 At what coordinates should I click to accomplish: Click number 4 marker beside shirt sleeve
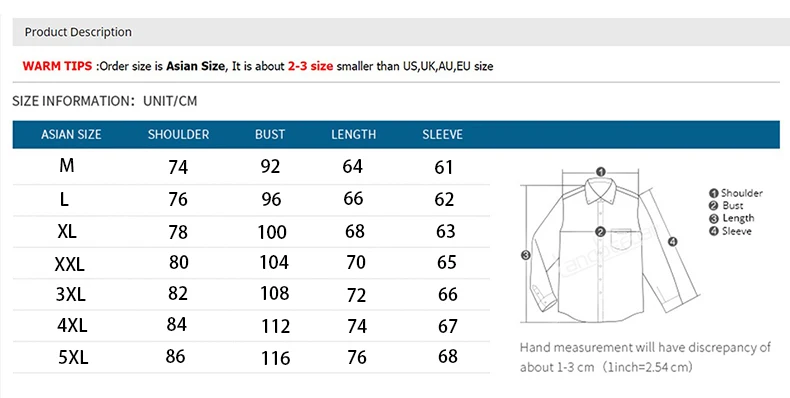pyautogui.click(x=673, y=241)
